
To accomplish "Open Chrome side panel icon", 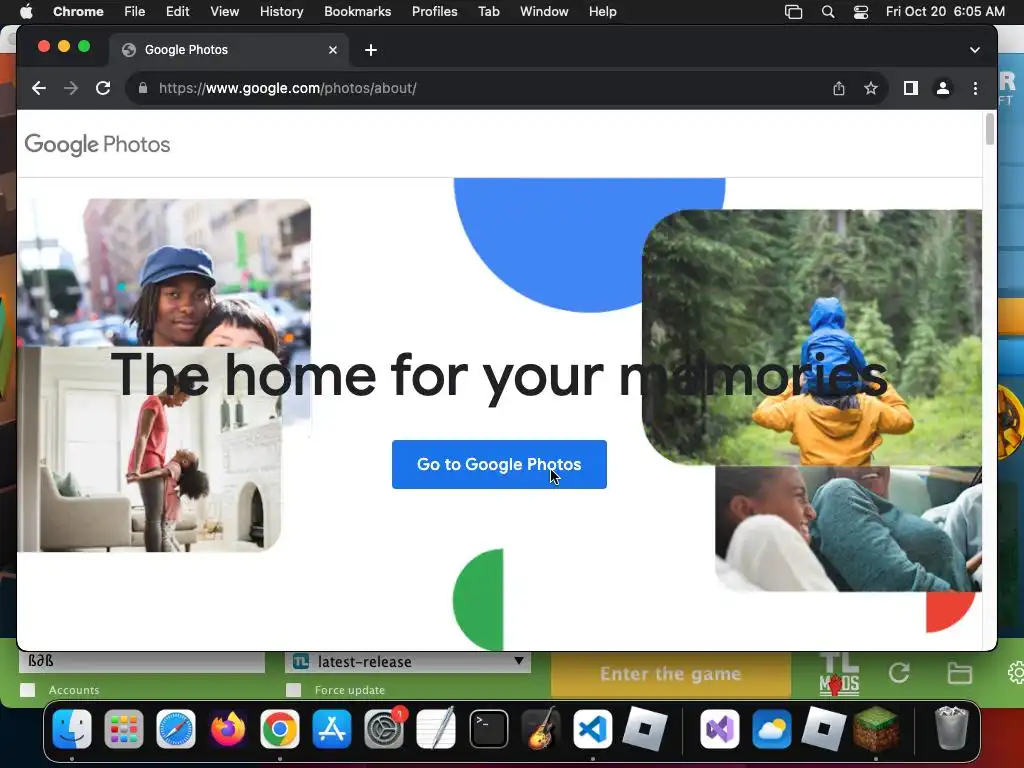I will 910,88.
